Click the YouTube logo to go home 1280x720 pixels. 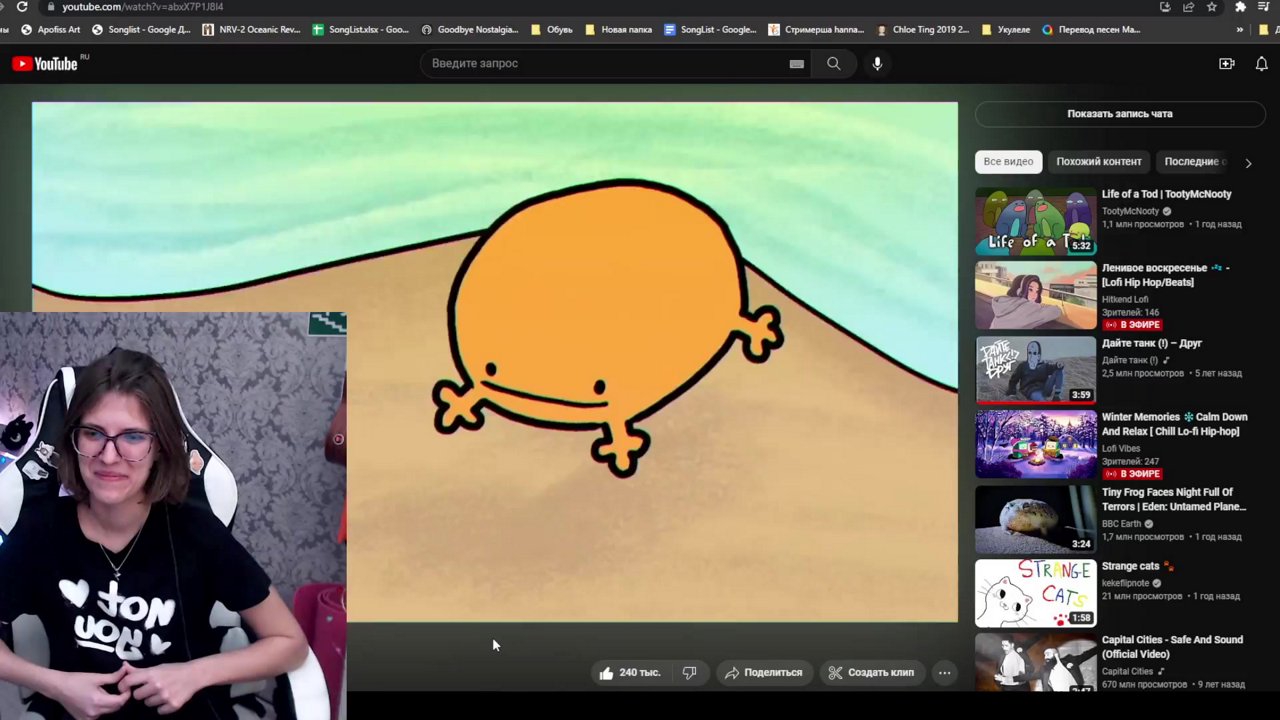[45, 63]
